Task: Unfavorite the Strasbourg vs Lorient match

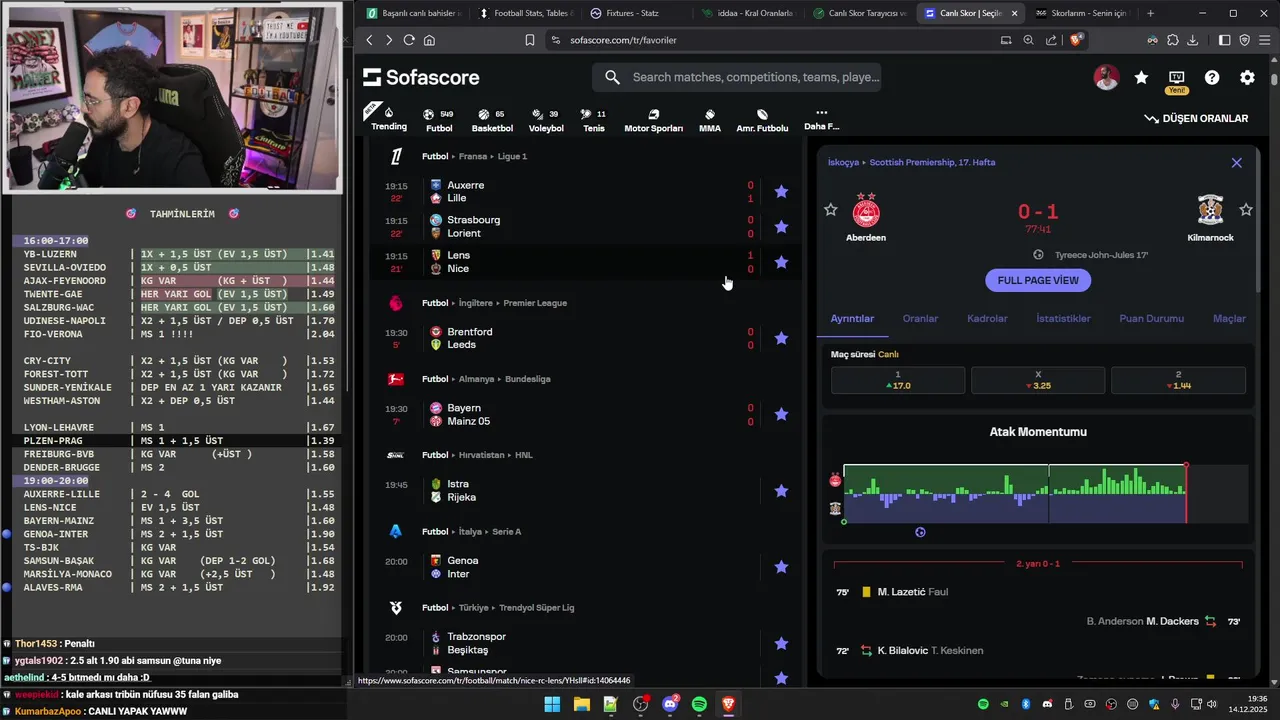Action: [x=781, y=227]
